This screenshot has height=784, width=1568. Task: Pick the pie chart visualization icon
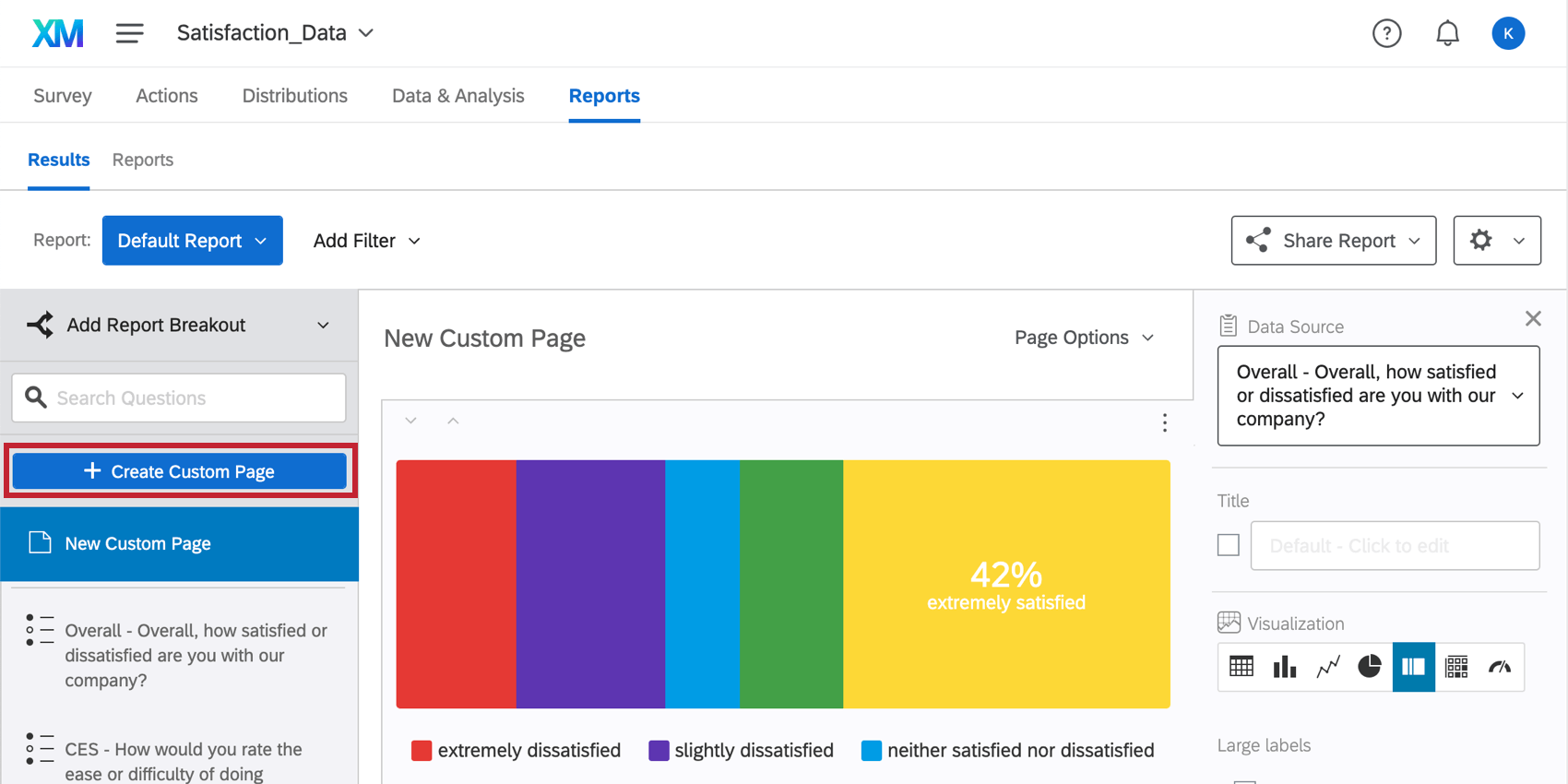pos(1370,667)
